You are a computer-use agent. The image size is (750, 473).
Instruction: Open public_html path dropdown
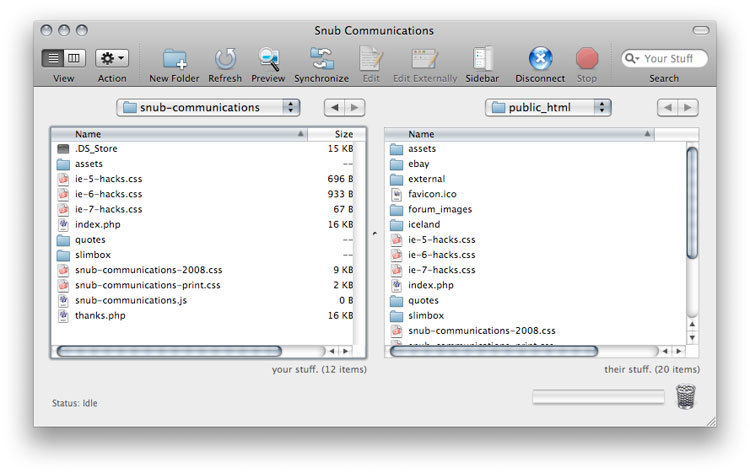click(548, 108)
